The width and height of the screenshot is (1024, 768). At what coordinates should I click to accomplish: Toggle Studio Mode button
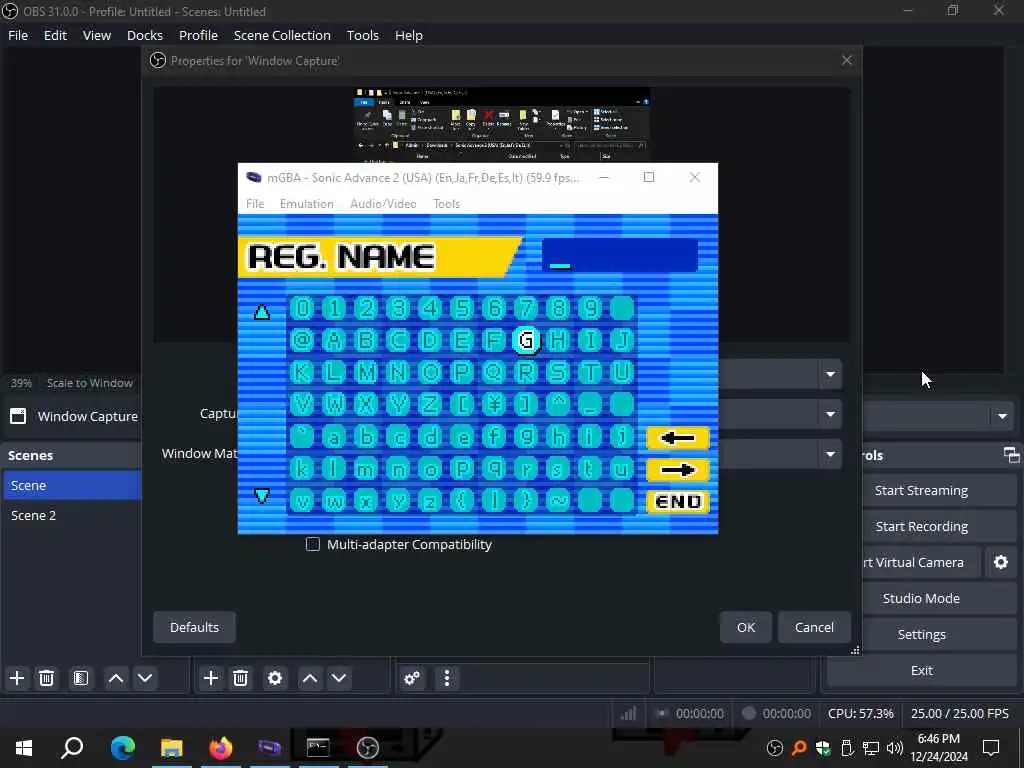tap(921, 598)
